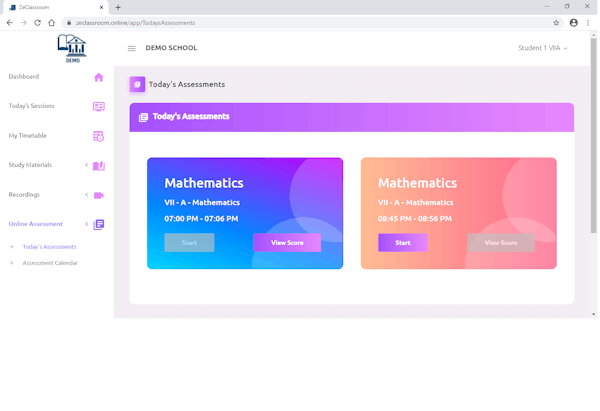This screenshot has width=600, height=411.
Task: Click the Dashboard home icon
Action: (x=99, y=77)
